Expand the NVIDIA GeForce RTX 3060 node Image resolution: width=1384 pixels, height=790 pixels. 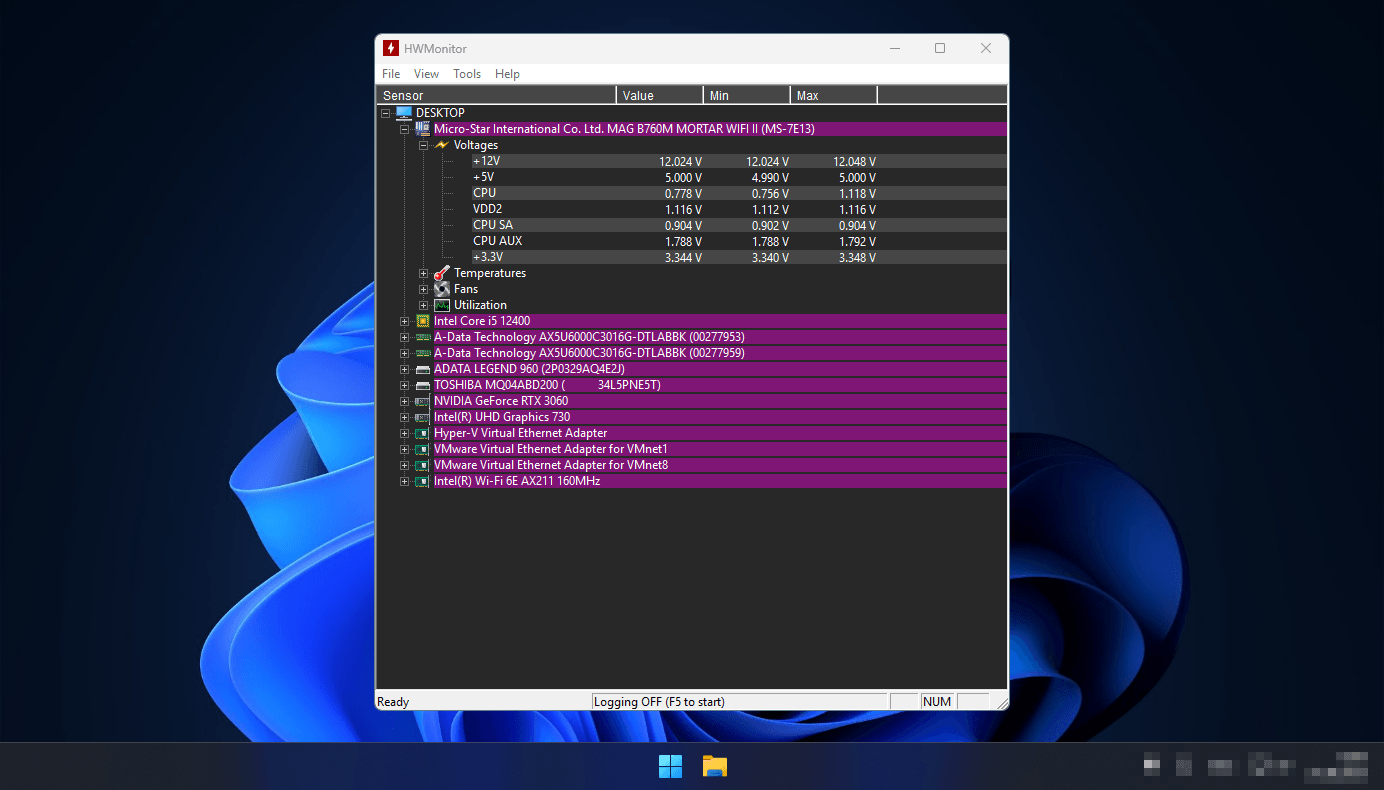(x=404, y=401)
